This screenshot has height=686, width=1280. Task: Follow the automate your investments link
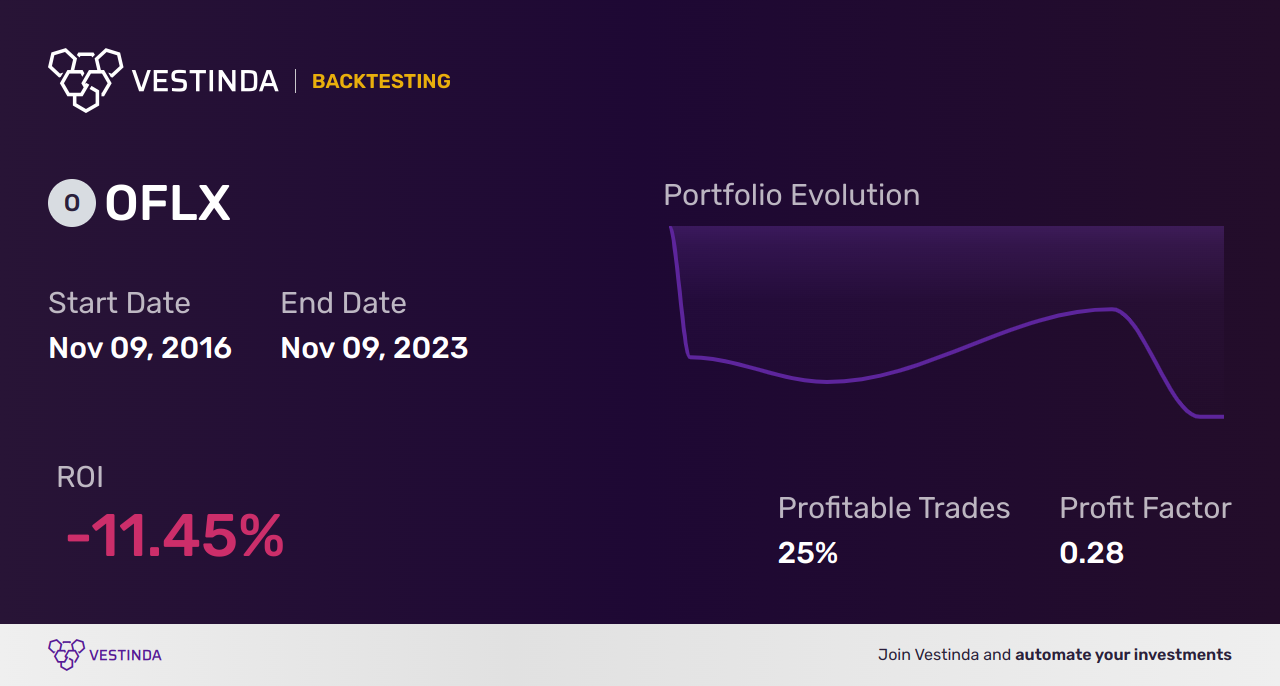[1123, 655]
